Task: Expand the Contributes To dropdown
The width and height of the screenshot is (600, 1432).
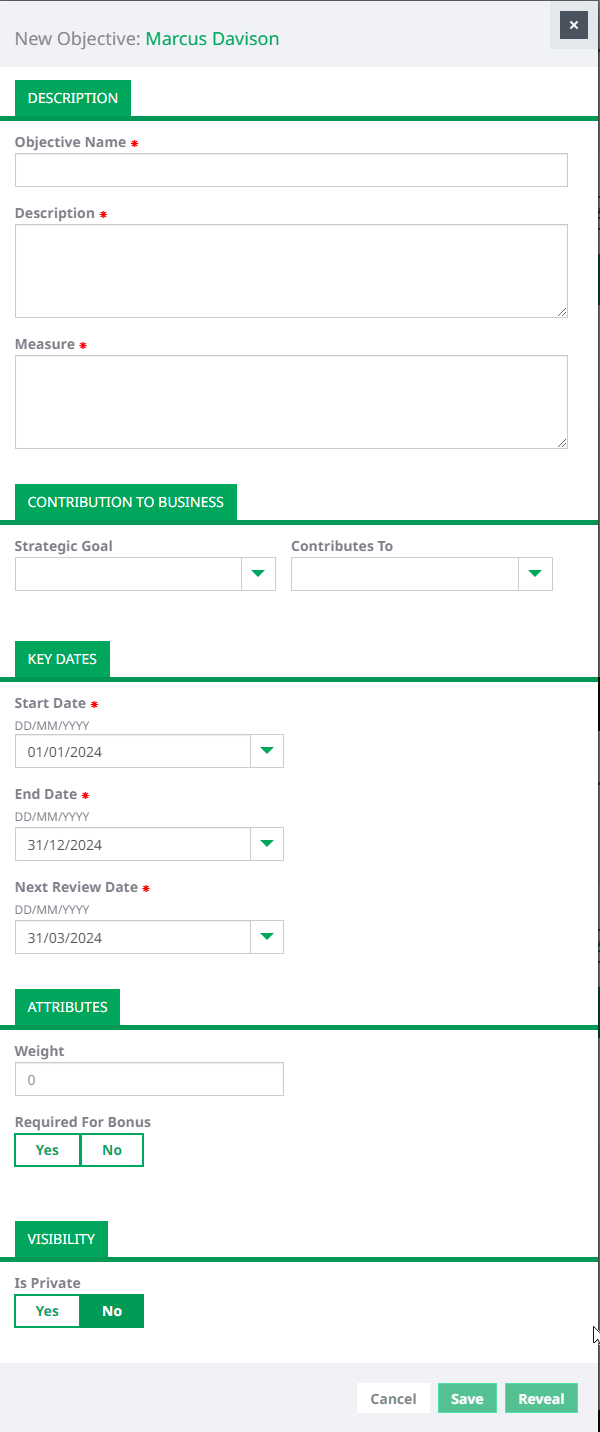Action: 535,574
